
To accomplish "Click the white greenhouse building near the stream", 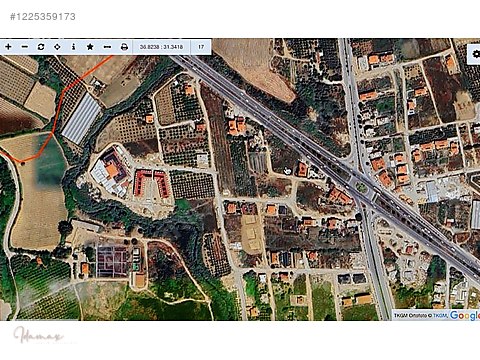I will (81, 118).
